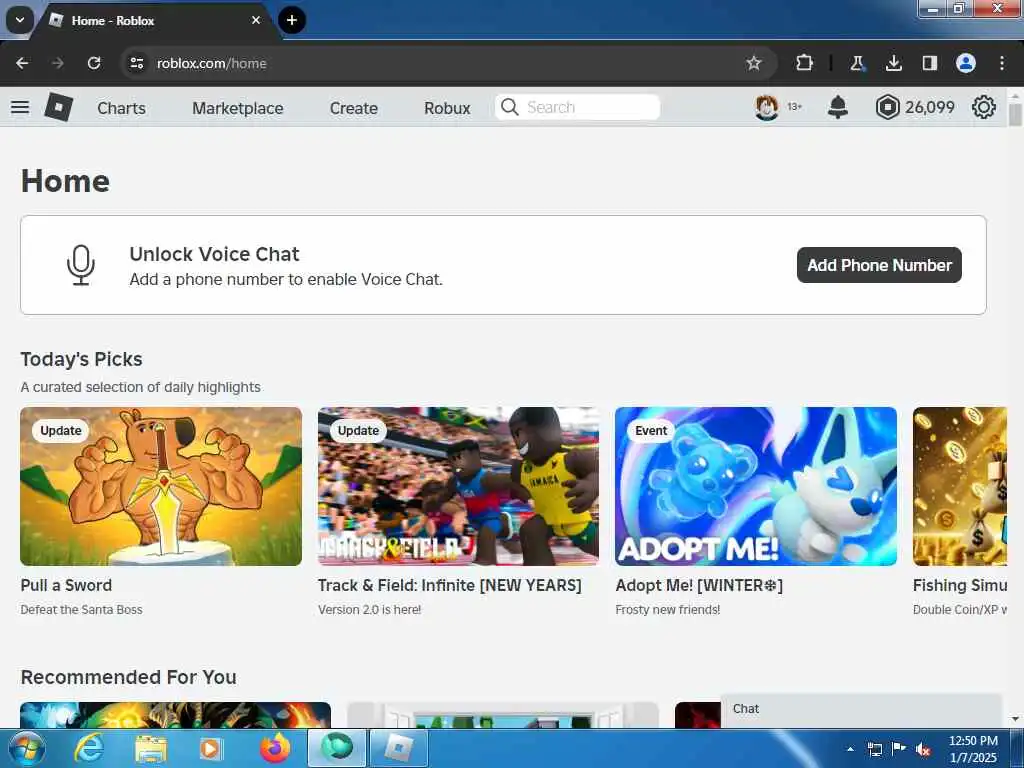The image size is (1024, 768).
Task: Bookmark this page with the star
Action: [x=754, y=63]
